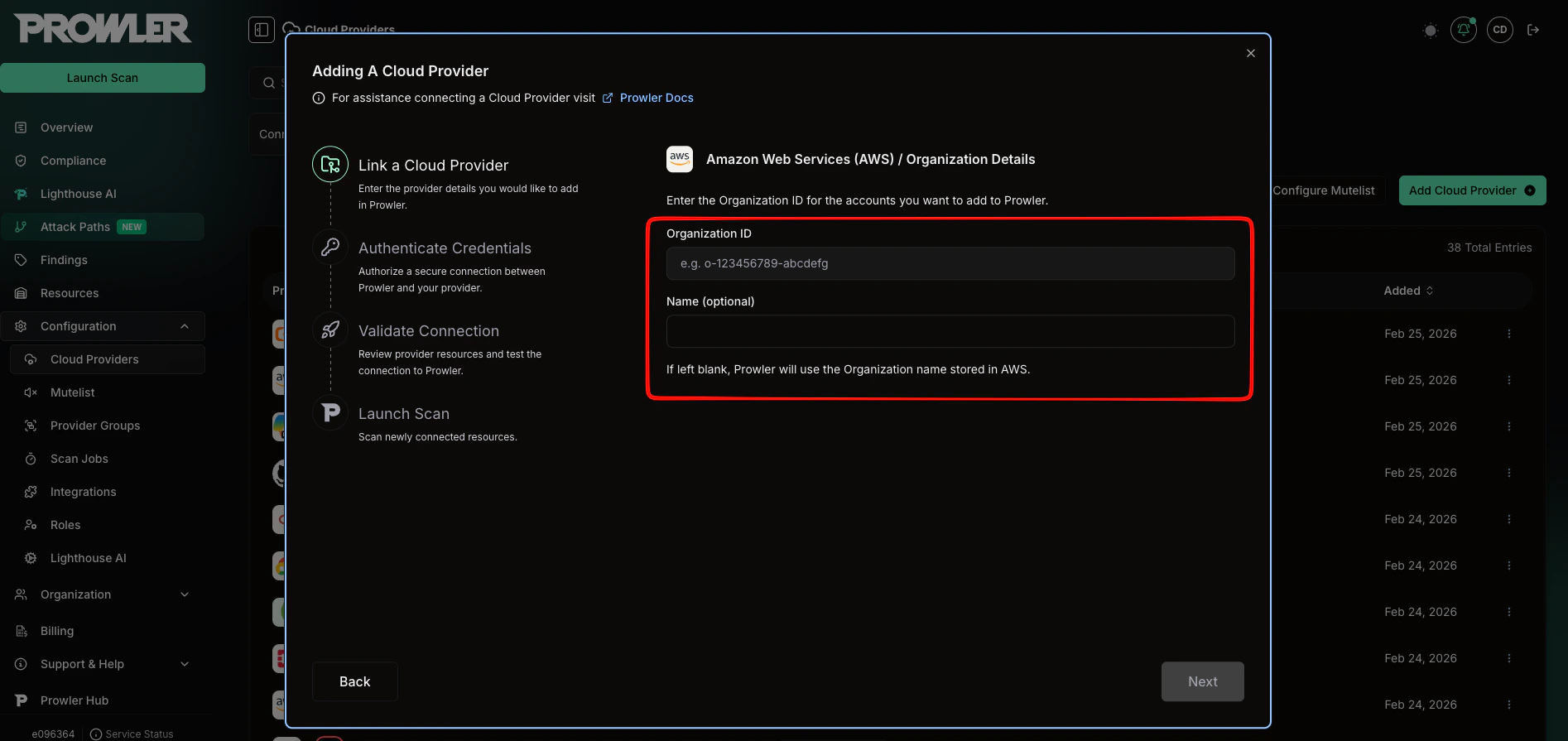Click the '38 Total Entries' text

point(1489,248)
